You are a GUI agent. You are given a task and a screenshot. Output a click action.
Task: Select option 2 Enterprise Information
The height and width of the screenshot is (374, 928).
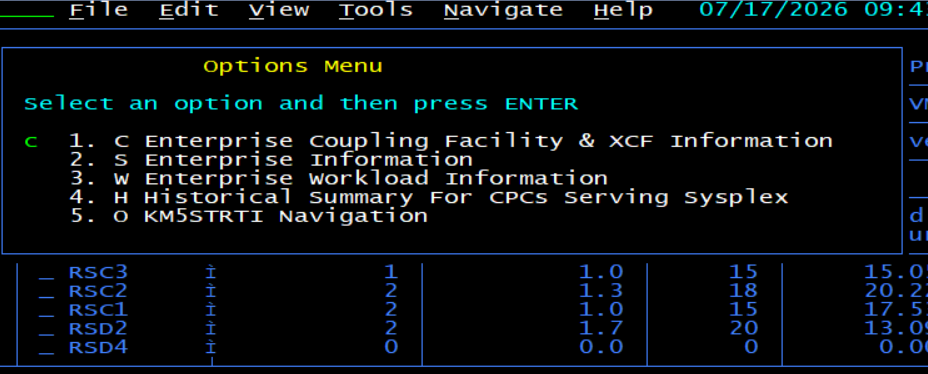(271, 160)
